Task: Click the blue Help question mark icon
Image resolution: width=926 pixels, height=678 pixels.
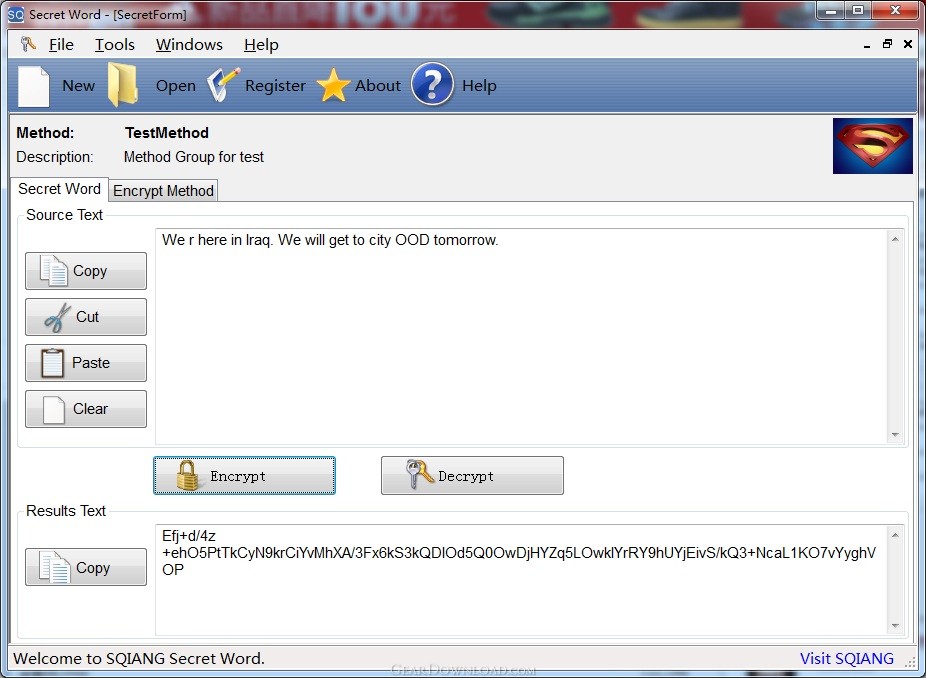Action: [x=432, y=84]
